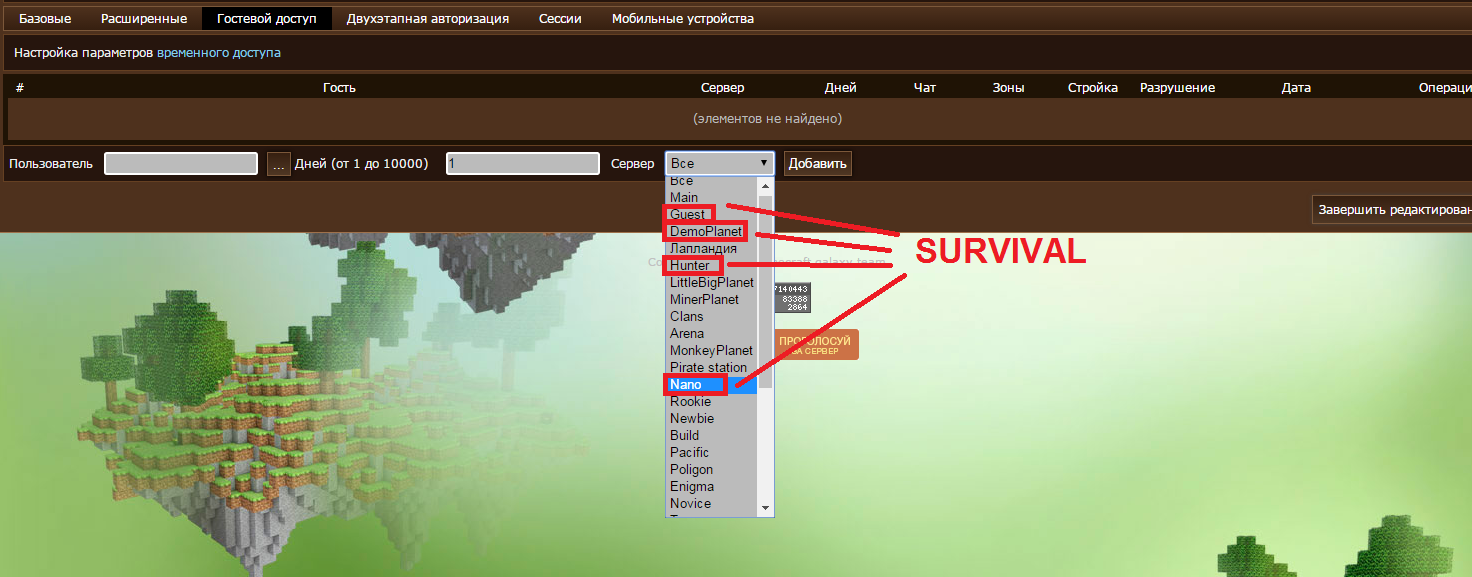Screen dimensions: 1472x577
Task: Click the Стройка column header
Action: (x=1092, y=87)
